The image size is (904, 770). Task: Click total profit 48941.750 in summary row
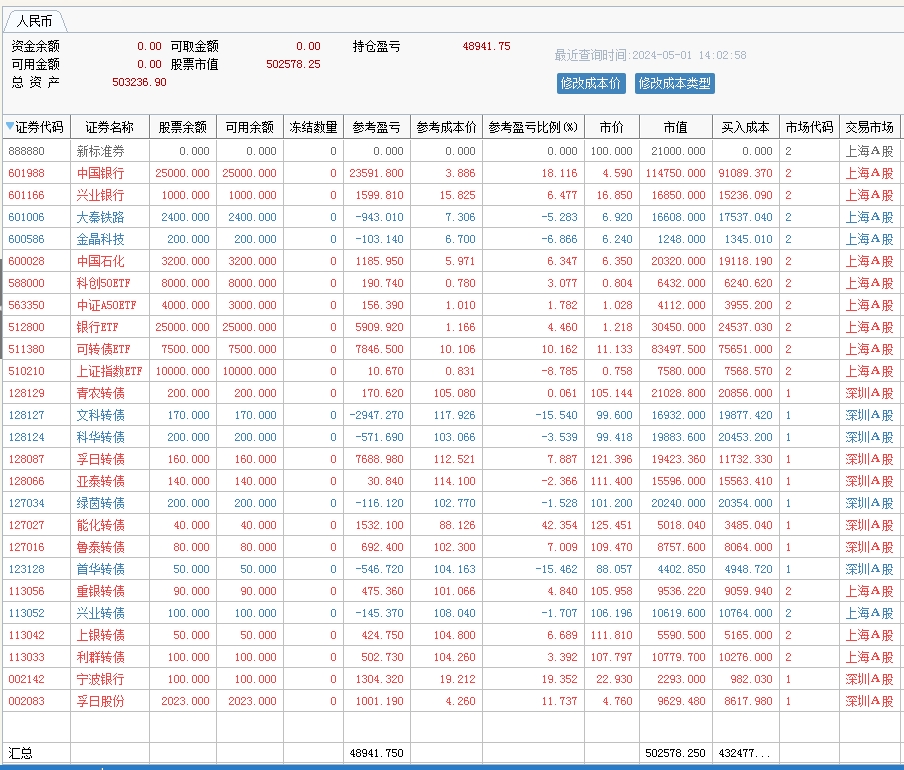[x=376, y=753]
